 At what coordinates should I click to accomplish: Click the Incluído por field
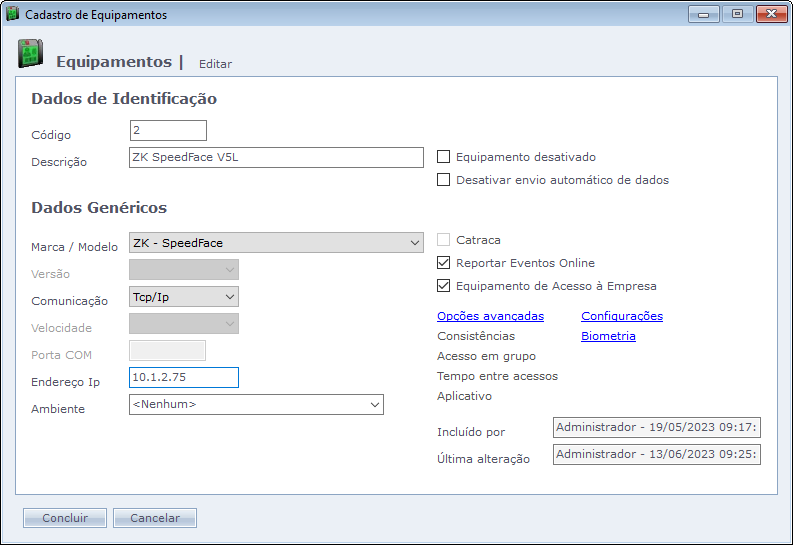pyautogui.click(x=656, y=428)
